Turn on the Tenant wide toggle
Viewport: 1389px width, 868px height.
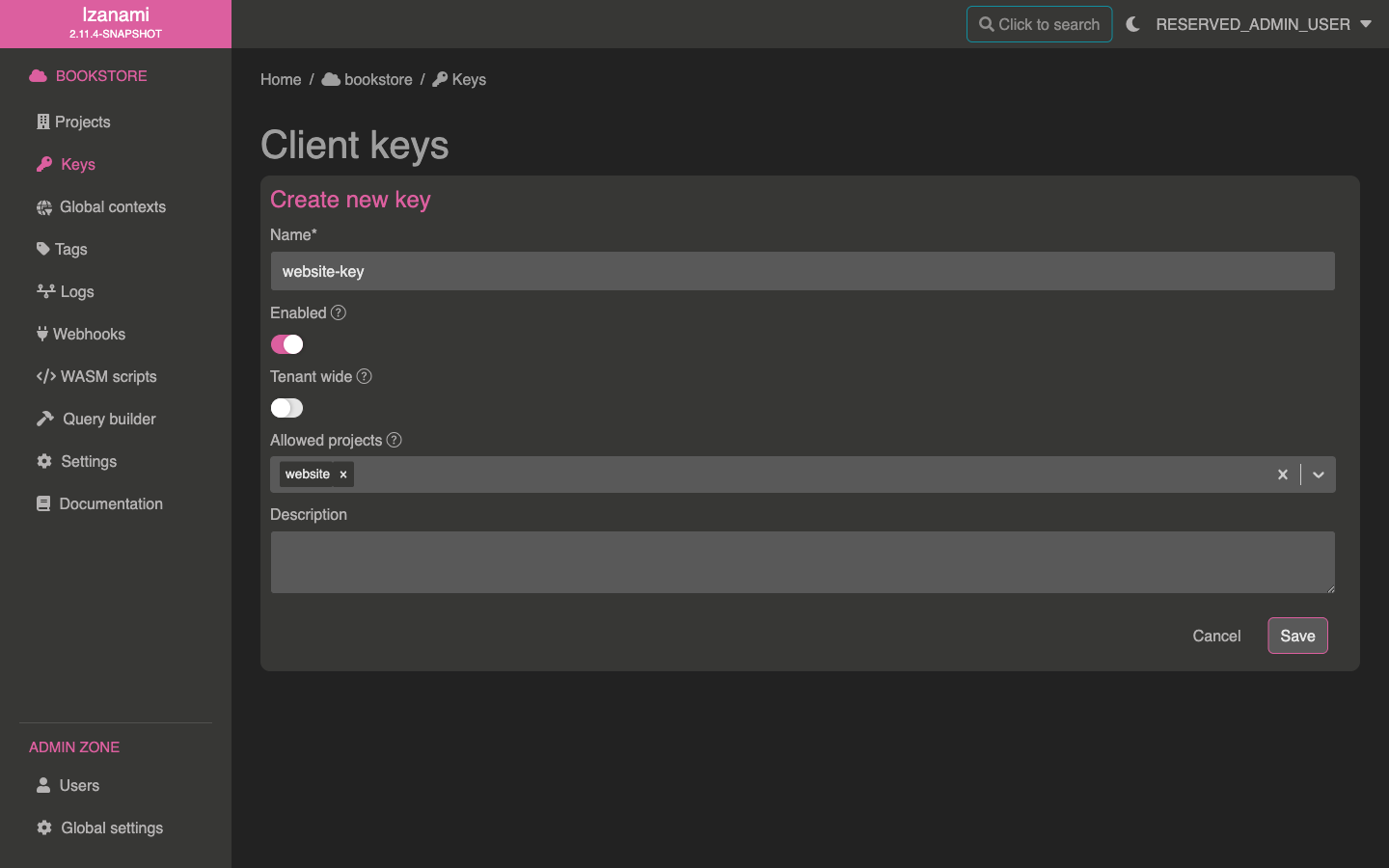[x=286, y=408]
